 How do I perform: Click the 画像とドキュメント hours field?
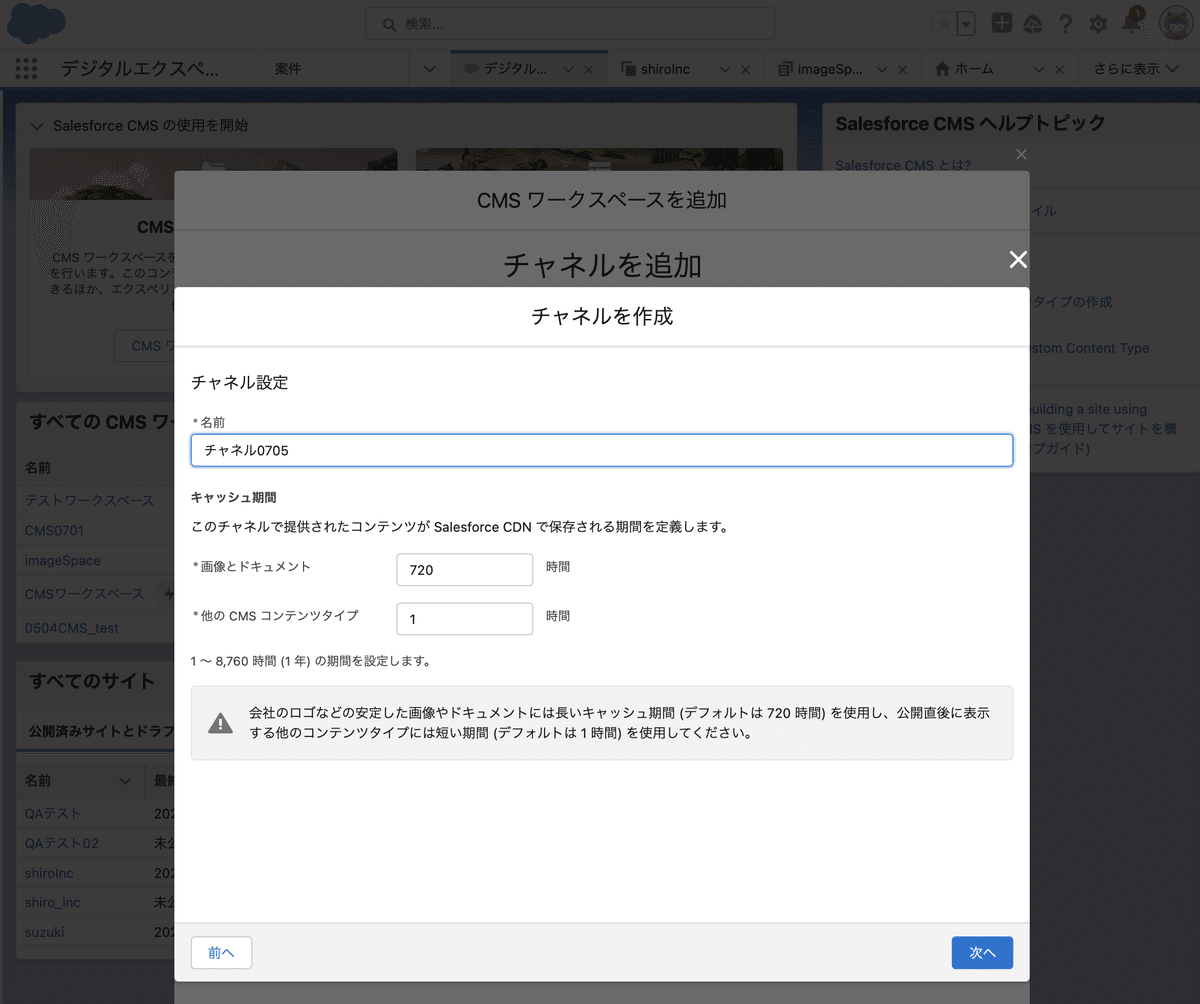pyautogui.click(x=465, y=570)
